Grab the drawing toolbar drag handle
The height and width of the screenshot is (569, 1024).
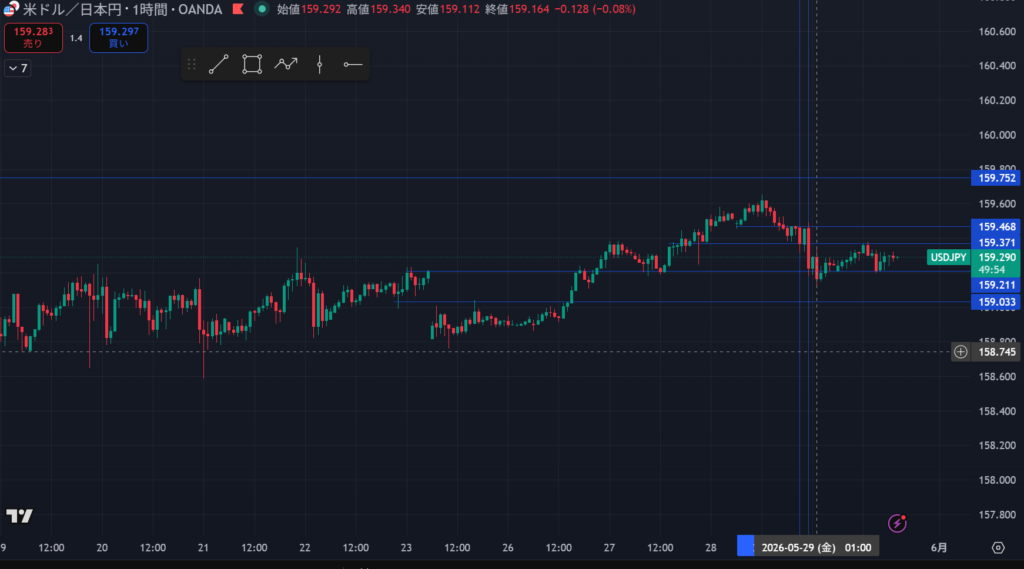coord(191,64)
